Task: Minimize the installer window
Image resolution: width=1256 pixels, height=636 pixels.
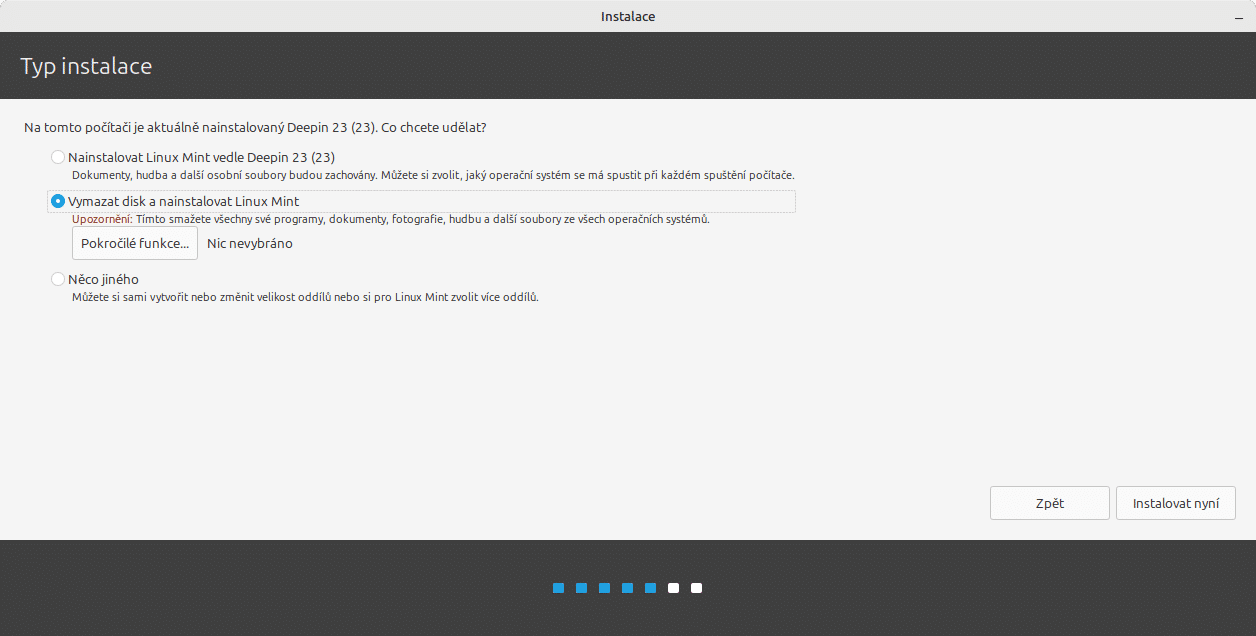Action: click(x=1238, y=16)
